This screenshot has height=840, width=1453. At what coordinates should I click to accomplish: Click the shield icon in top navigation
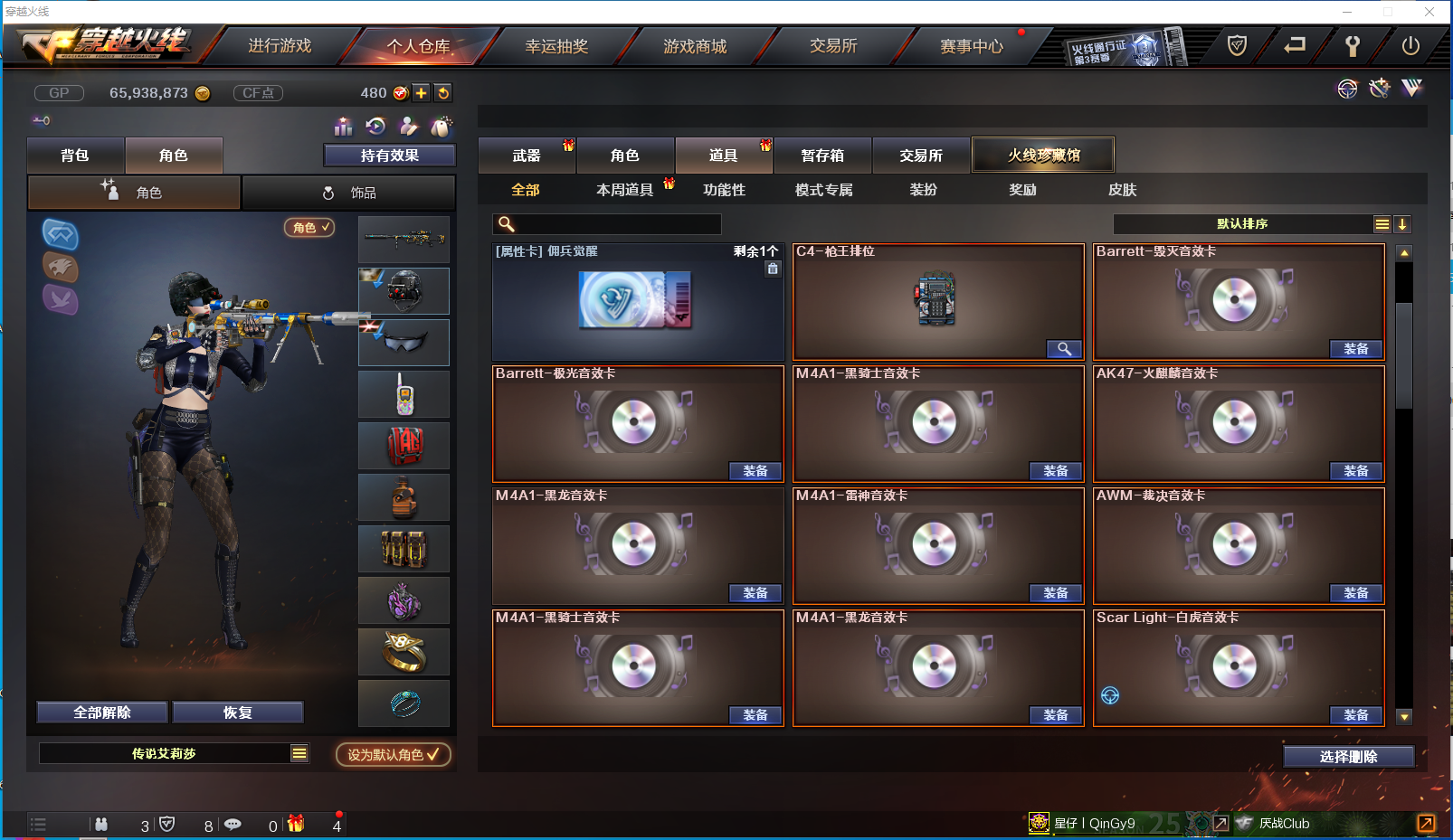click(1237, 45)
